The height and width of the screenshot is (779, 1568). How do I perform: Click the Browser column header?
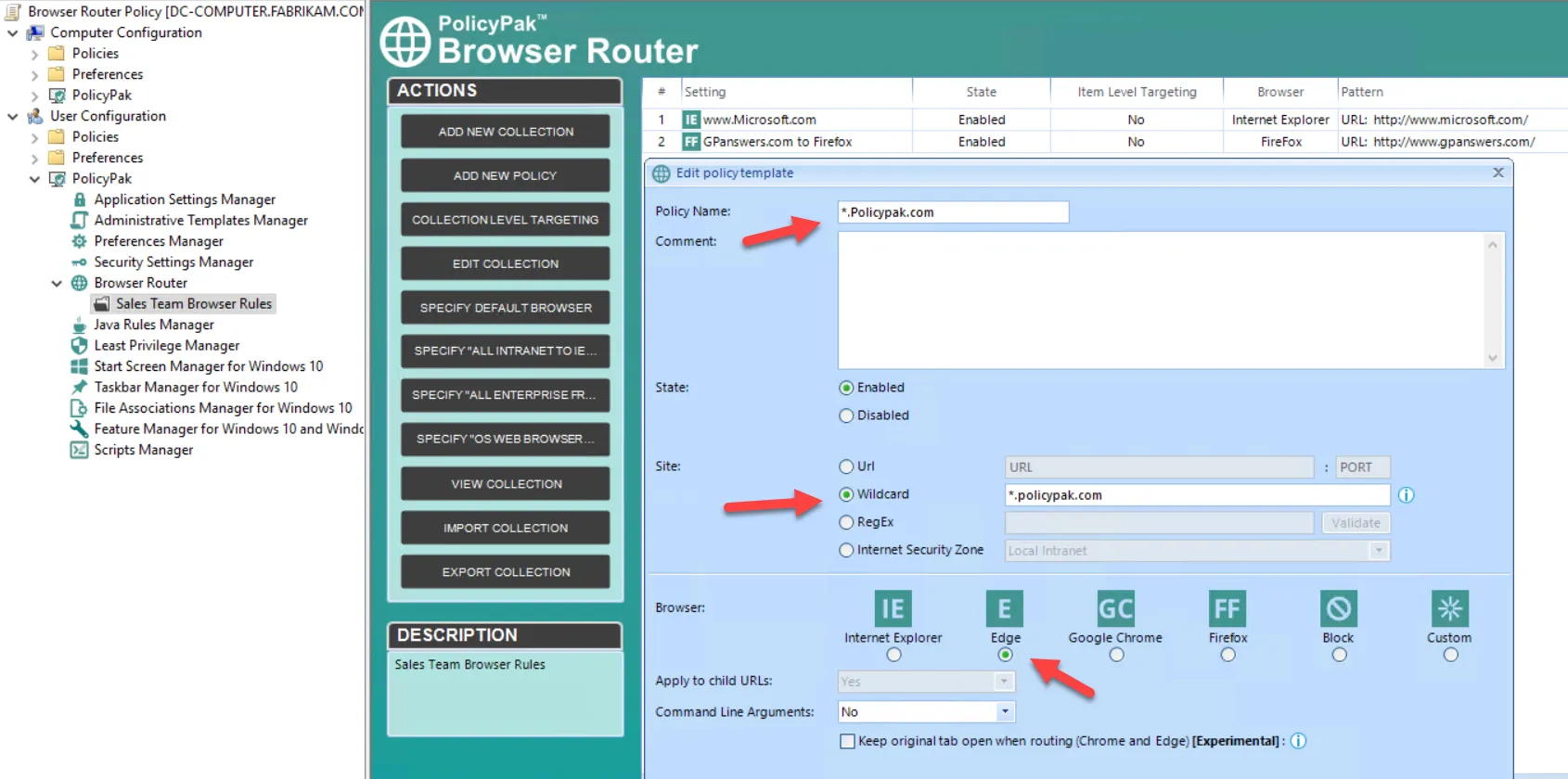point(1280,92)
